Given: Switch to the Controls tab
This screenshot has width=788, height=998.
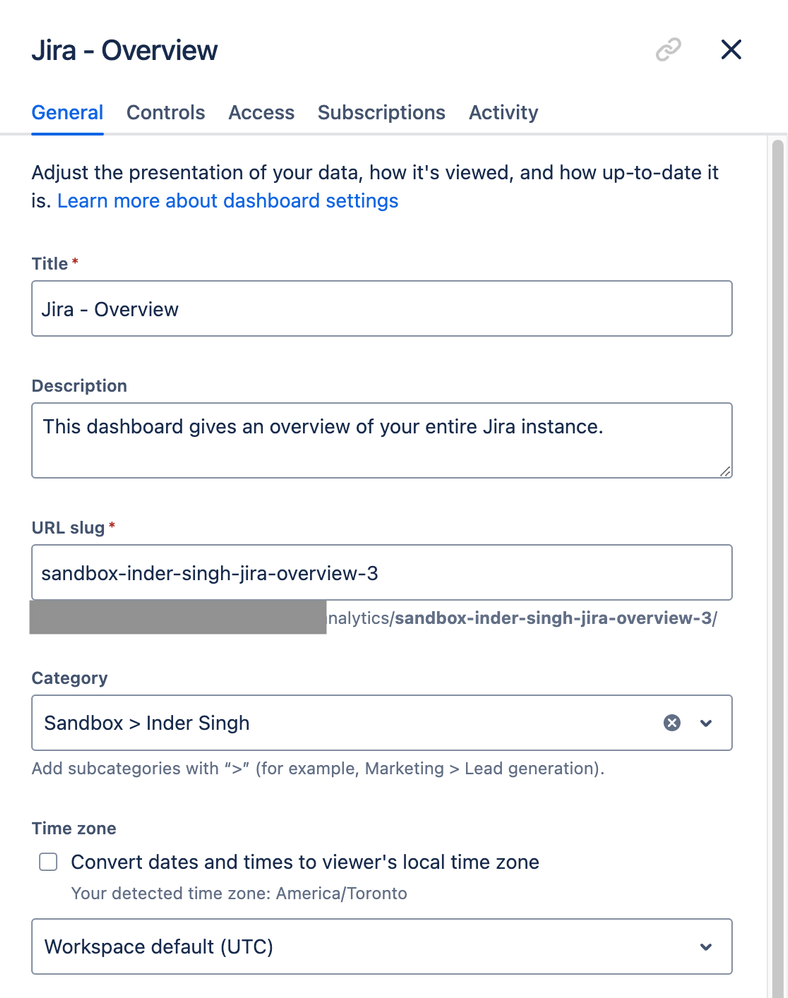Looking at the screenshot, I should 165,113.
